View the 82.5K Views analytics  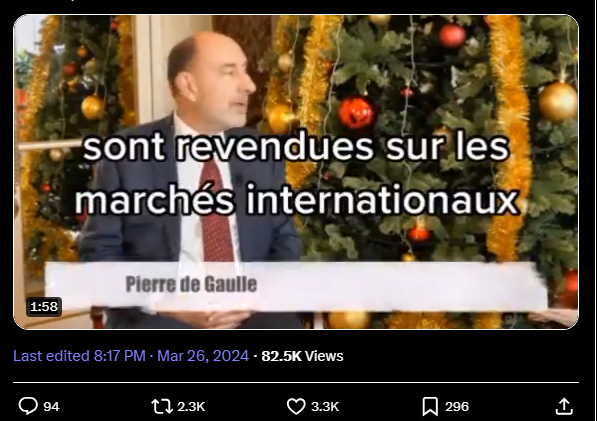[x=302, y=356]
